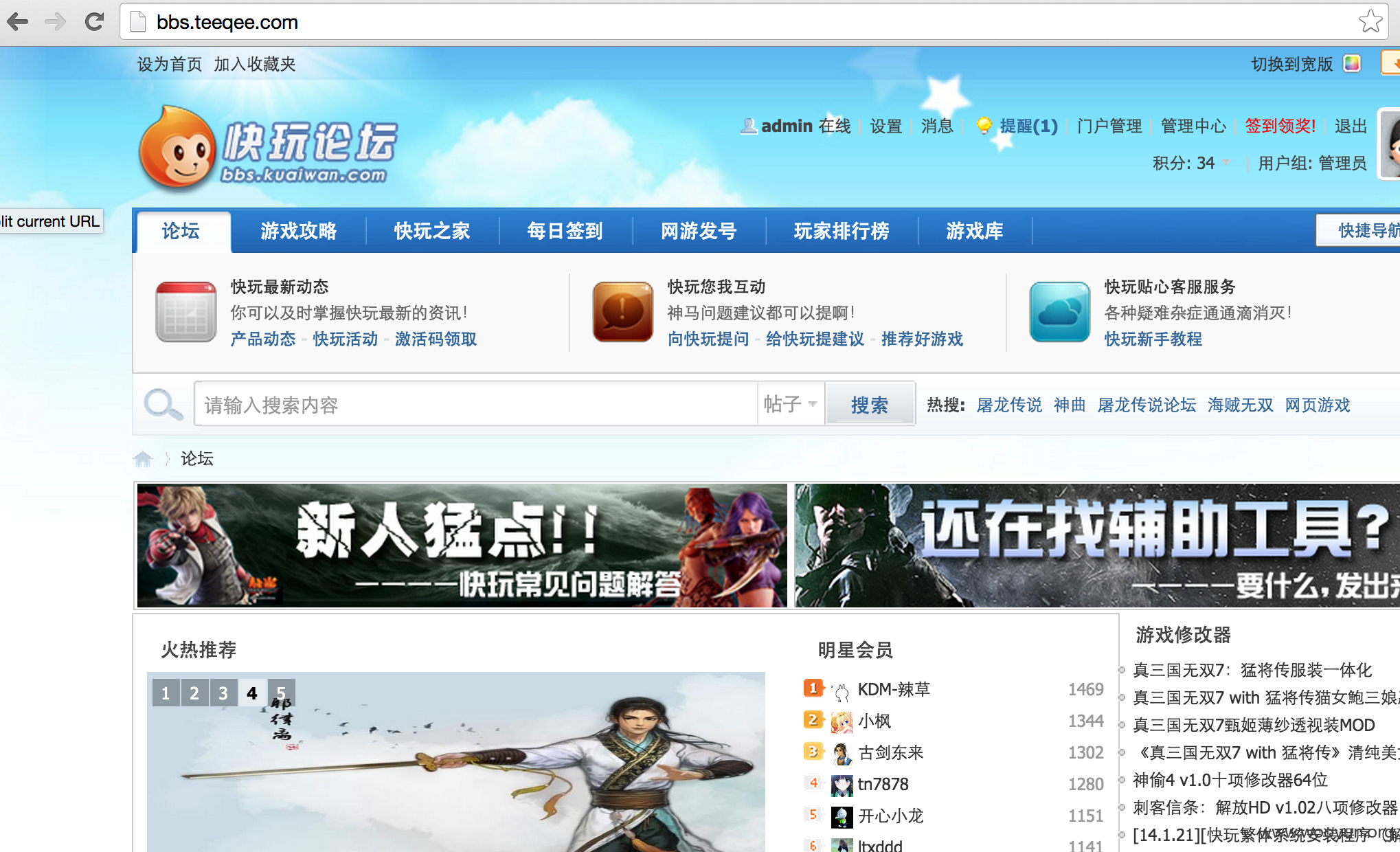
Task: Open 设置 in user bar
Action: 886,126
